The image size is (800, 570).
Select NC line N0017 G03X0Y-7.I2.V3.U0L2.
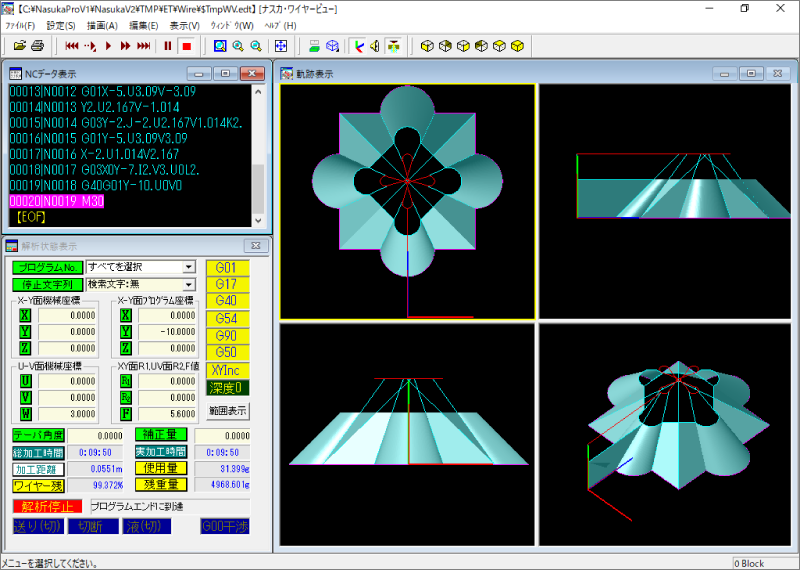(105, 170)
